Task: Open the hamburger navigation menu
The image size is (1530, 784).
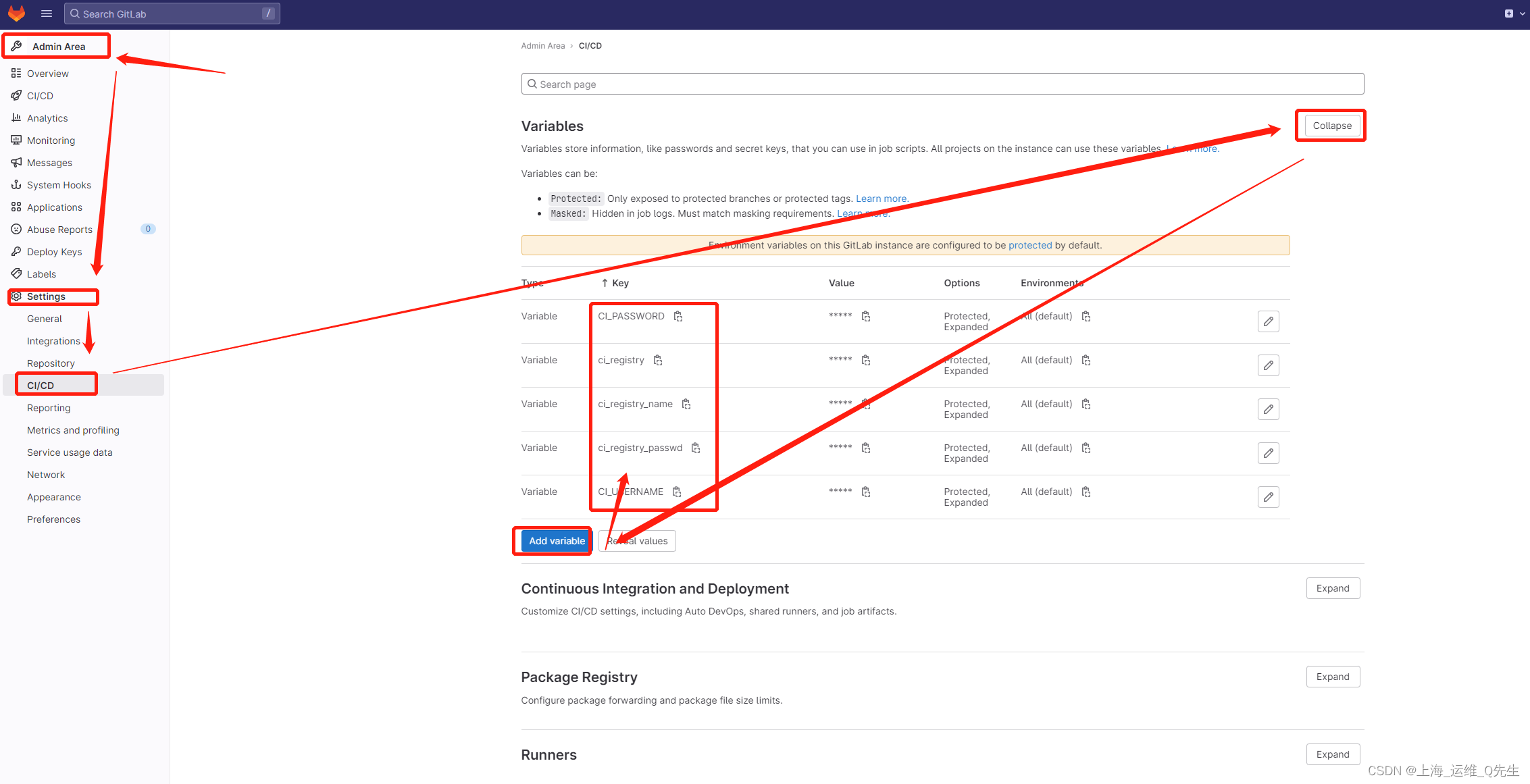Action: 47,14
